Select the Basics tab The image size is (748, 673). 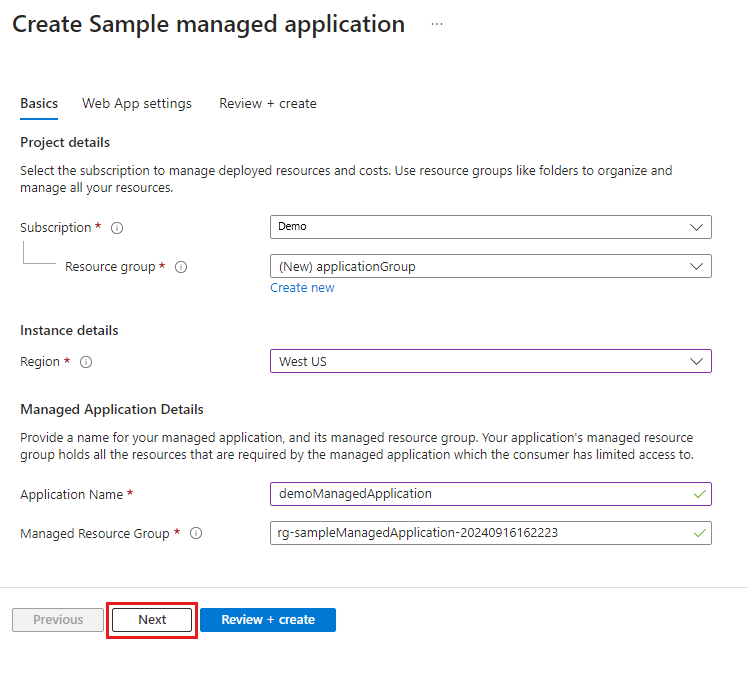39,103
